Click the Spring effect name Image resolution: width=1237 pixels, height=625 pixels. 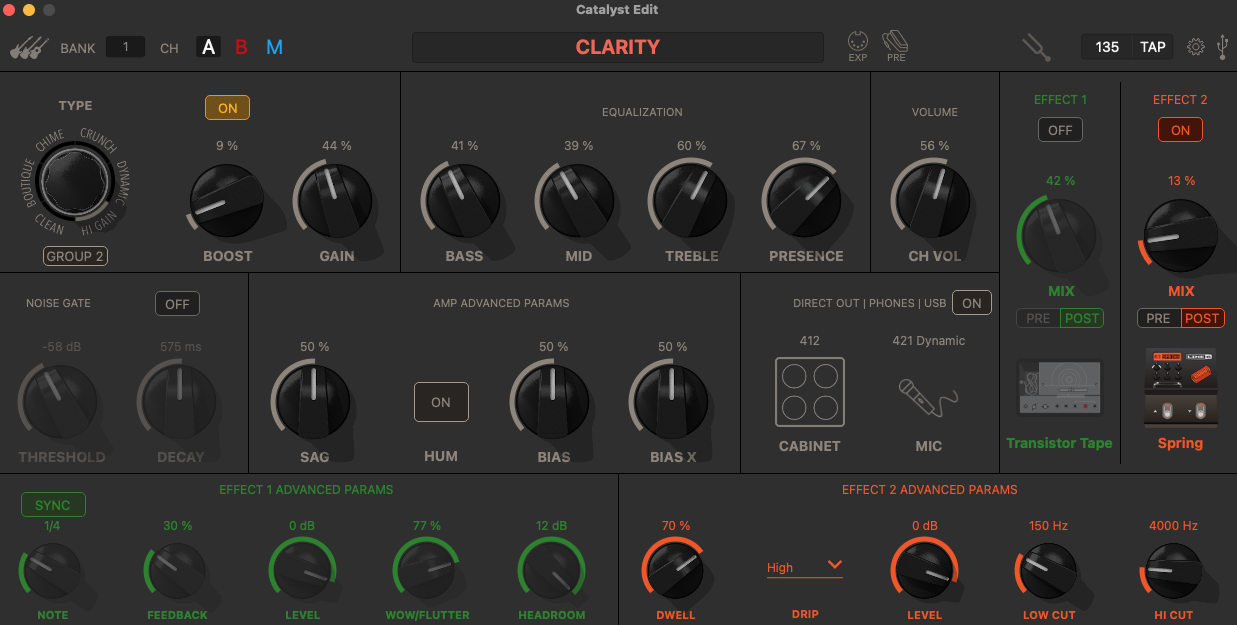[x=1180, y=443]
